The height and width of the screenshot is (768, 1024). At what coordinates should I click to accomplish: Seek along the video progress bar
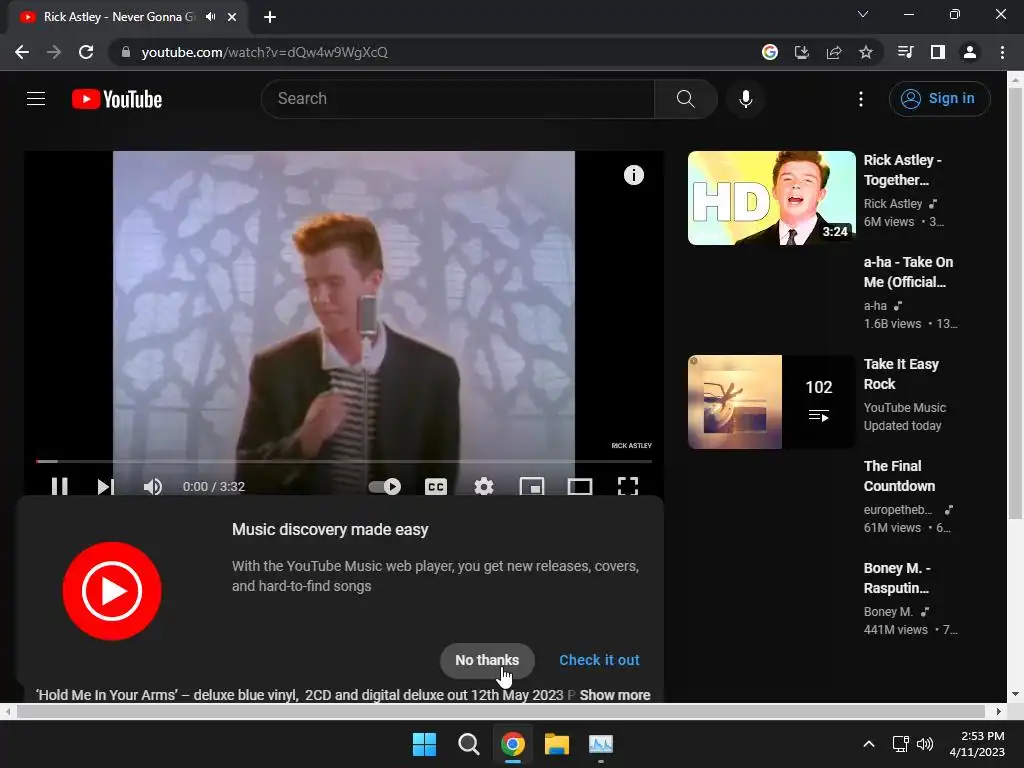coord(344,461)
